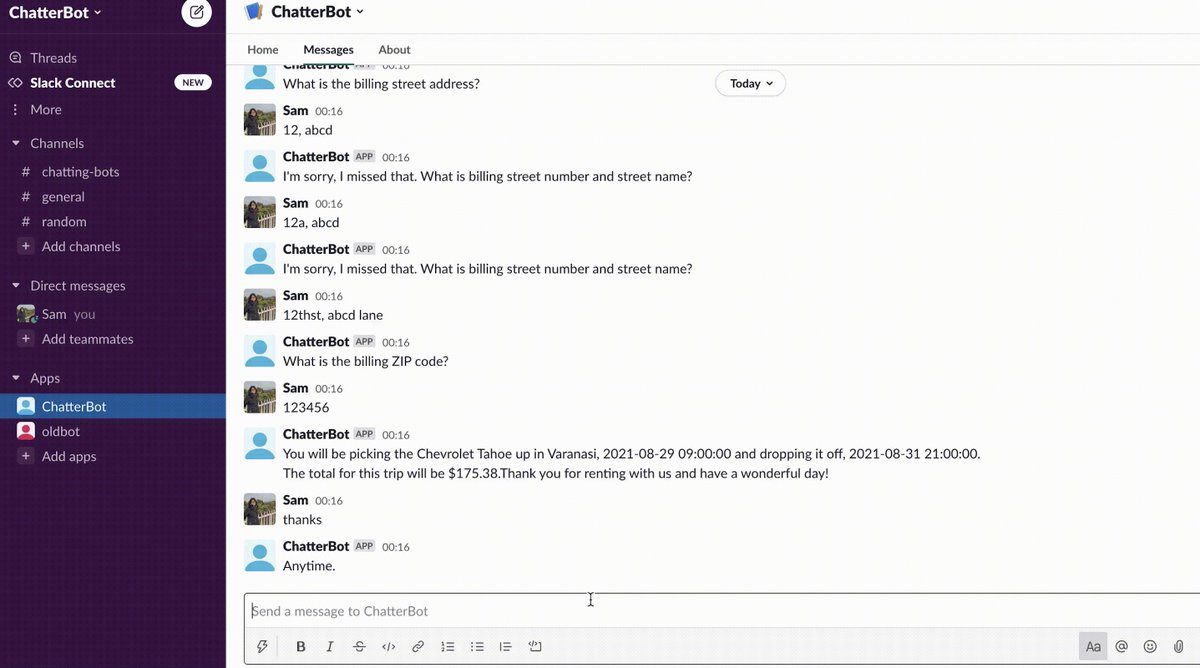
Task: Open the shortcuts lightning bolt menu
Action: coord(262,647)
